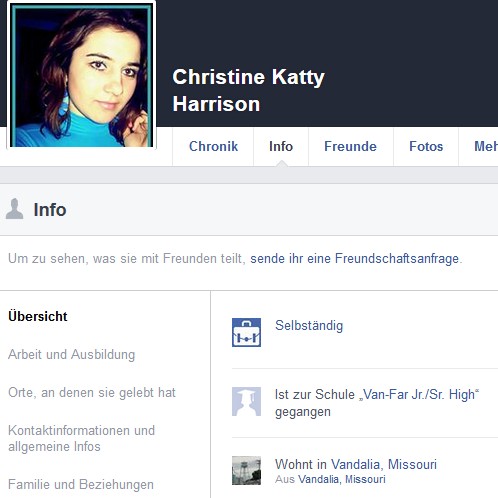Click Vandalia, Missouri in Aus line

coord(342,479)
